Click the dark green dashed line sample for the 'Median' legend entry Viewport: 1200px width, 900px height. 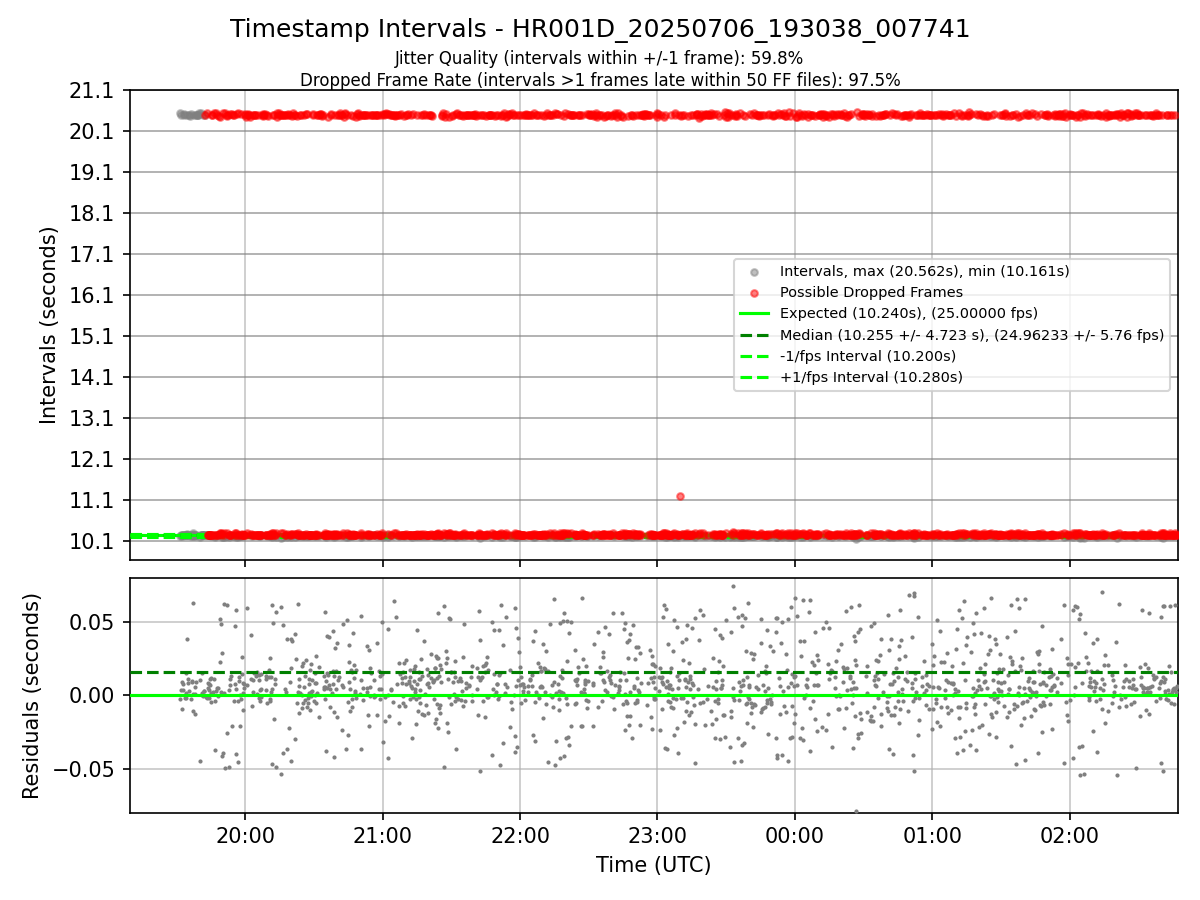754,335
